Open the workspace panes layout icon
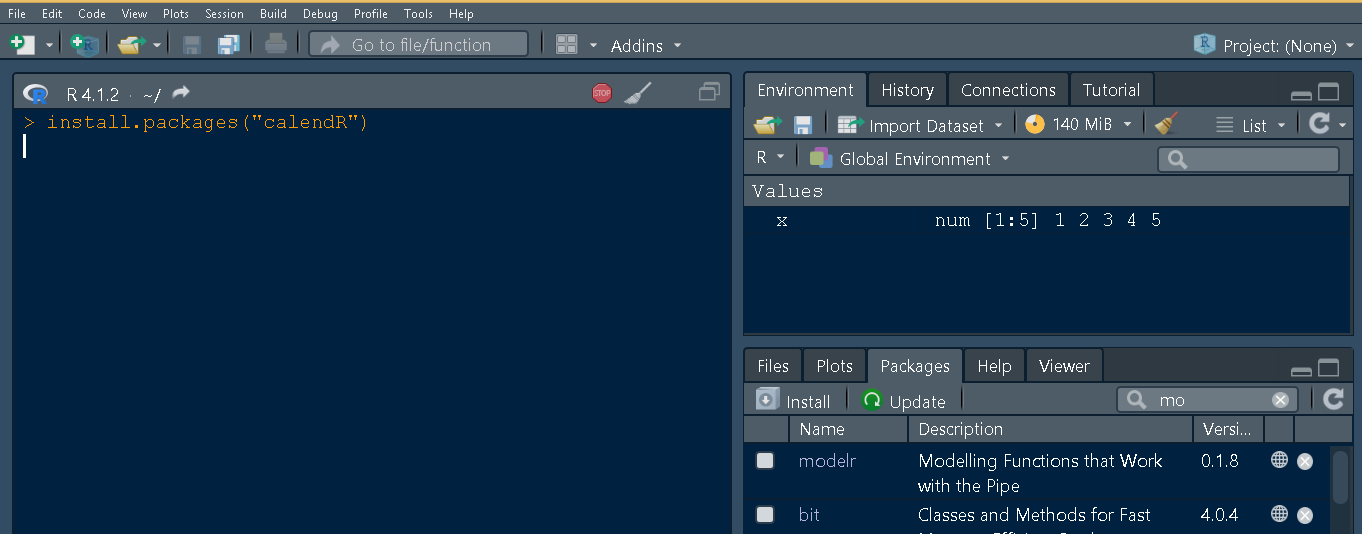The image size is (1362, 534). [x=566, y=45]
